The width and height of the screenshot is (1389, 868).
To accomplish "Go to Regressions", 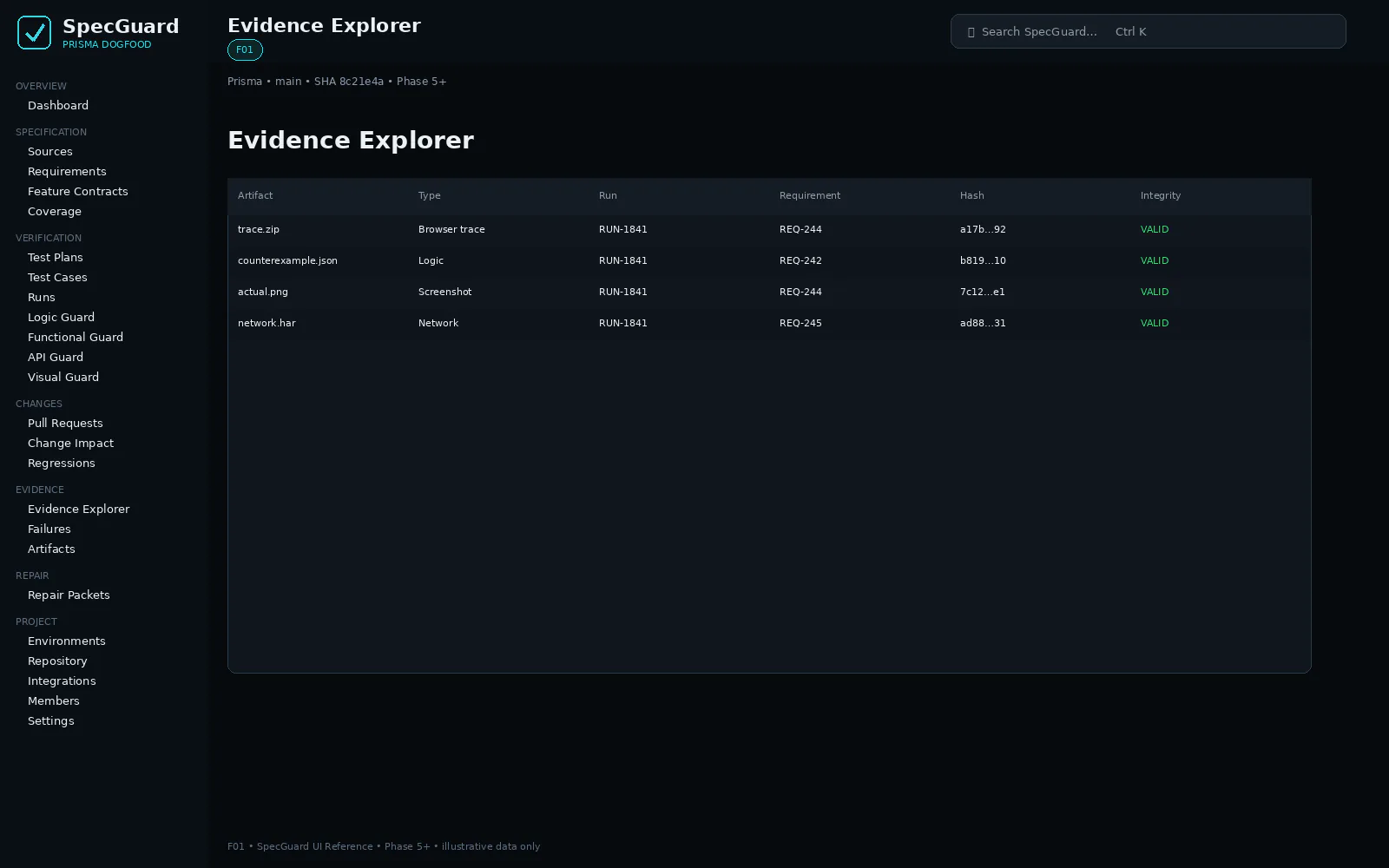I will pos(62,463).
